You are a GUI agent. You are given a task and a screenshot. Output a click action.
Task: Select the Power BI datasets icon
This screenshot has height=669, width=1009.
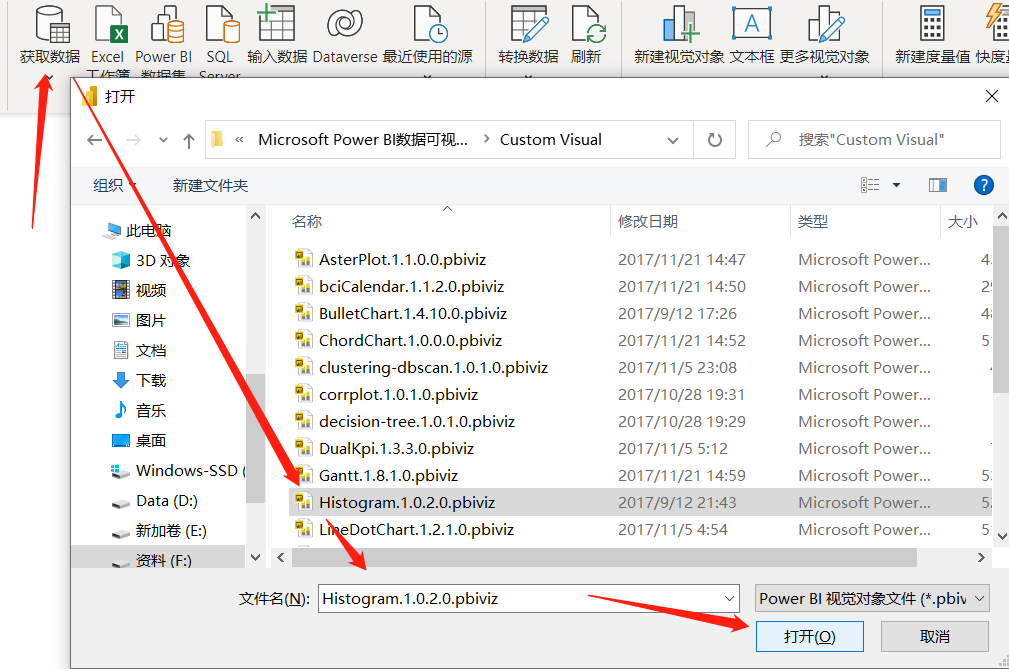tap(167, 24)
